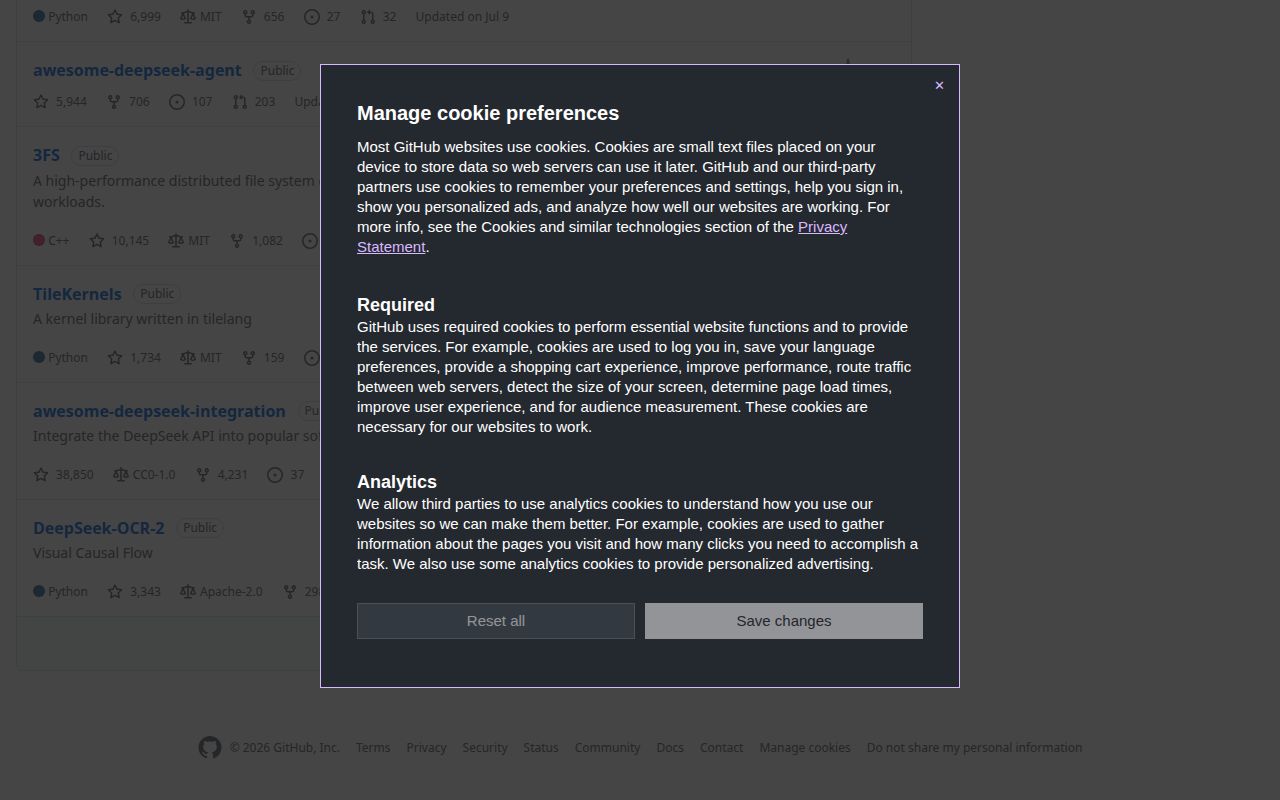The height and width of the screenshot is (800, 1280).
Task: Click the license icon in the Updated on Jul 9 row
Action: click(x=187, y=17)
